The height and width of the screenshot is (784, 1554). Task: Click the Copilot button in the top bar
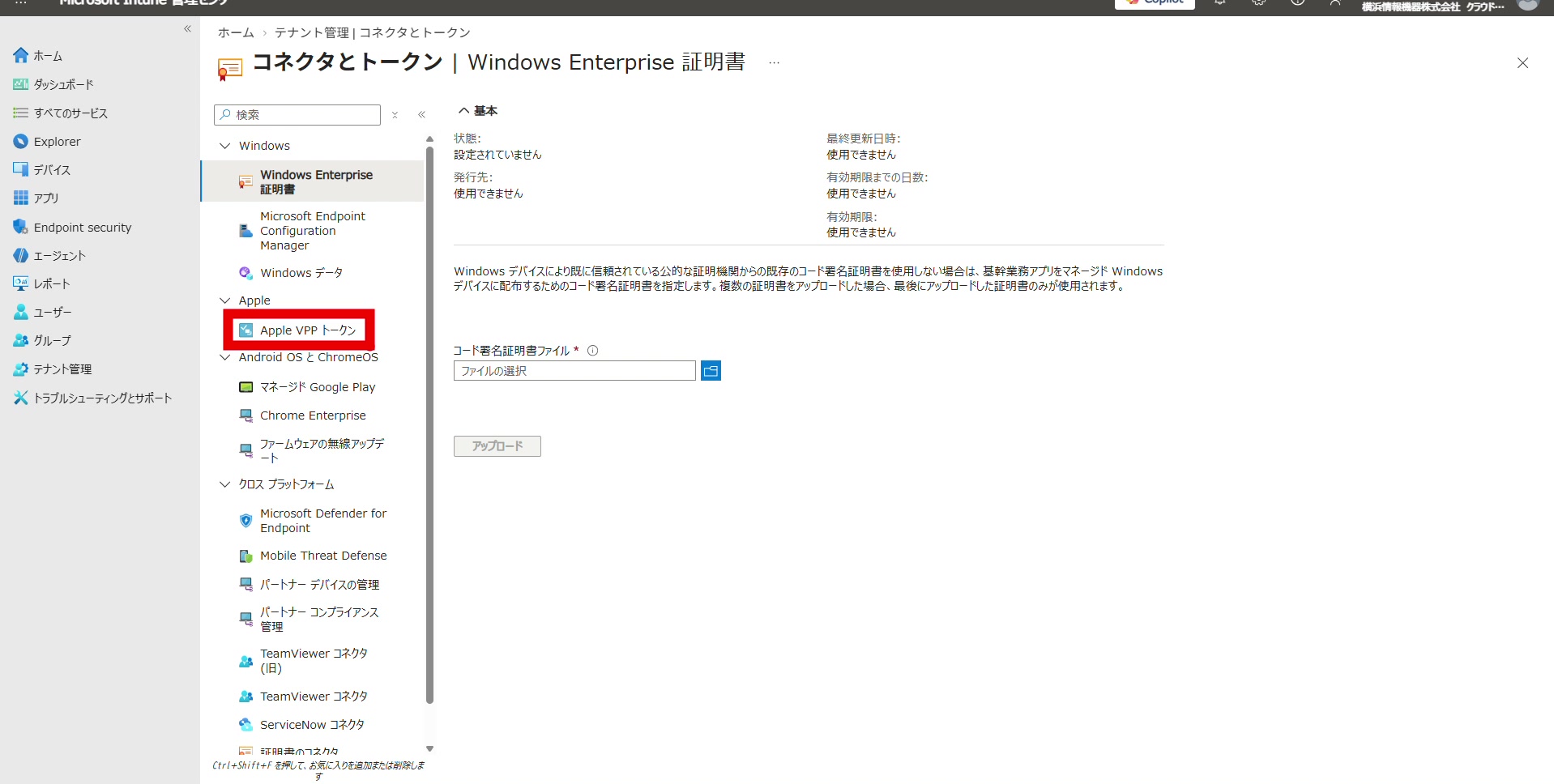1155,3
